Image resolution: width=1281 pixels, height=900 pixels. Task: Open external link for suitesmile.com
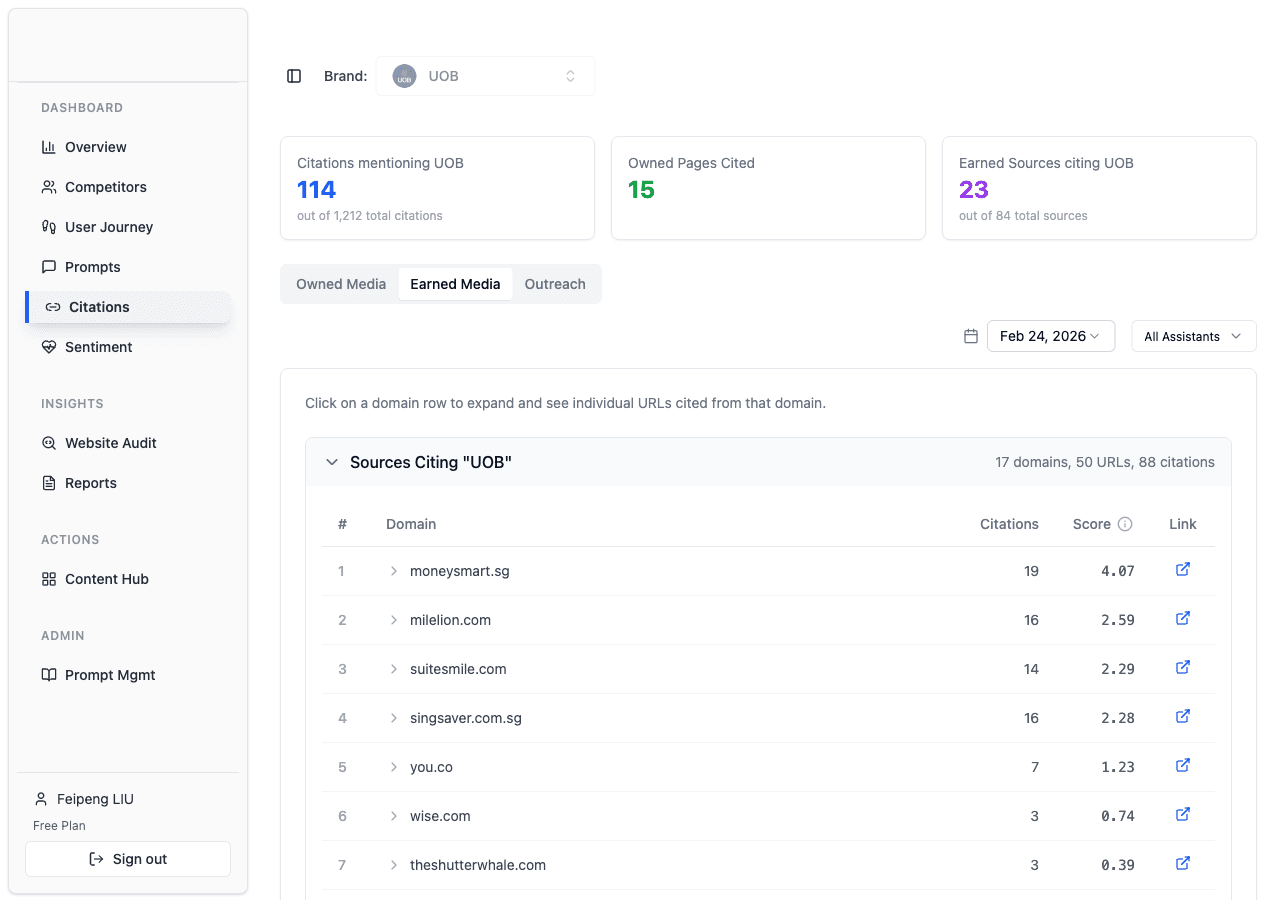coord(1182,668)
